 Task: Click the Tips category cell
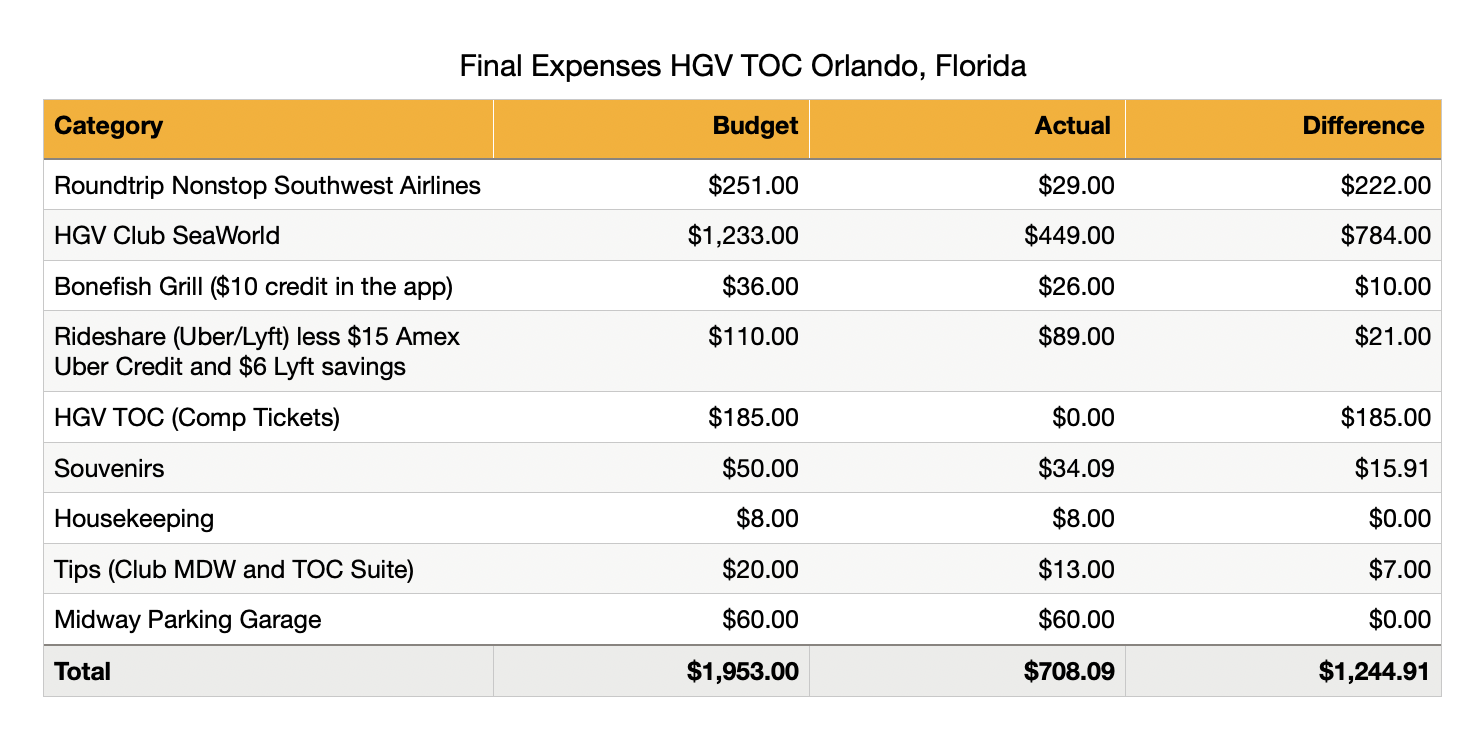pyautogui.click(x=234, y=570)
